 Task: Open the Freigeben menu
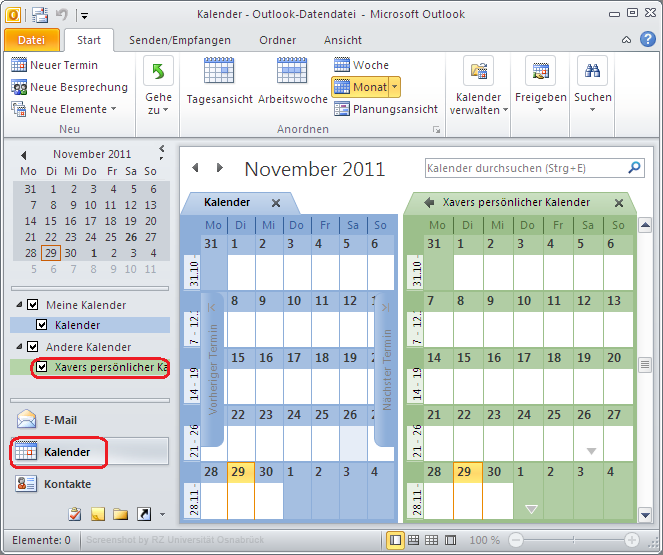tap(540, 86)
